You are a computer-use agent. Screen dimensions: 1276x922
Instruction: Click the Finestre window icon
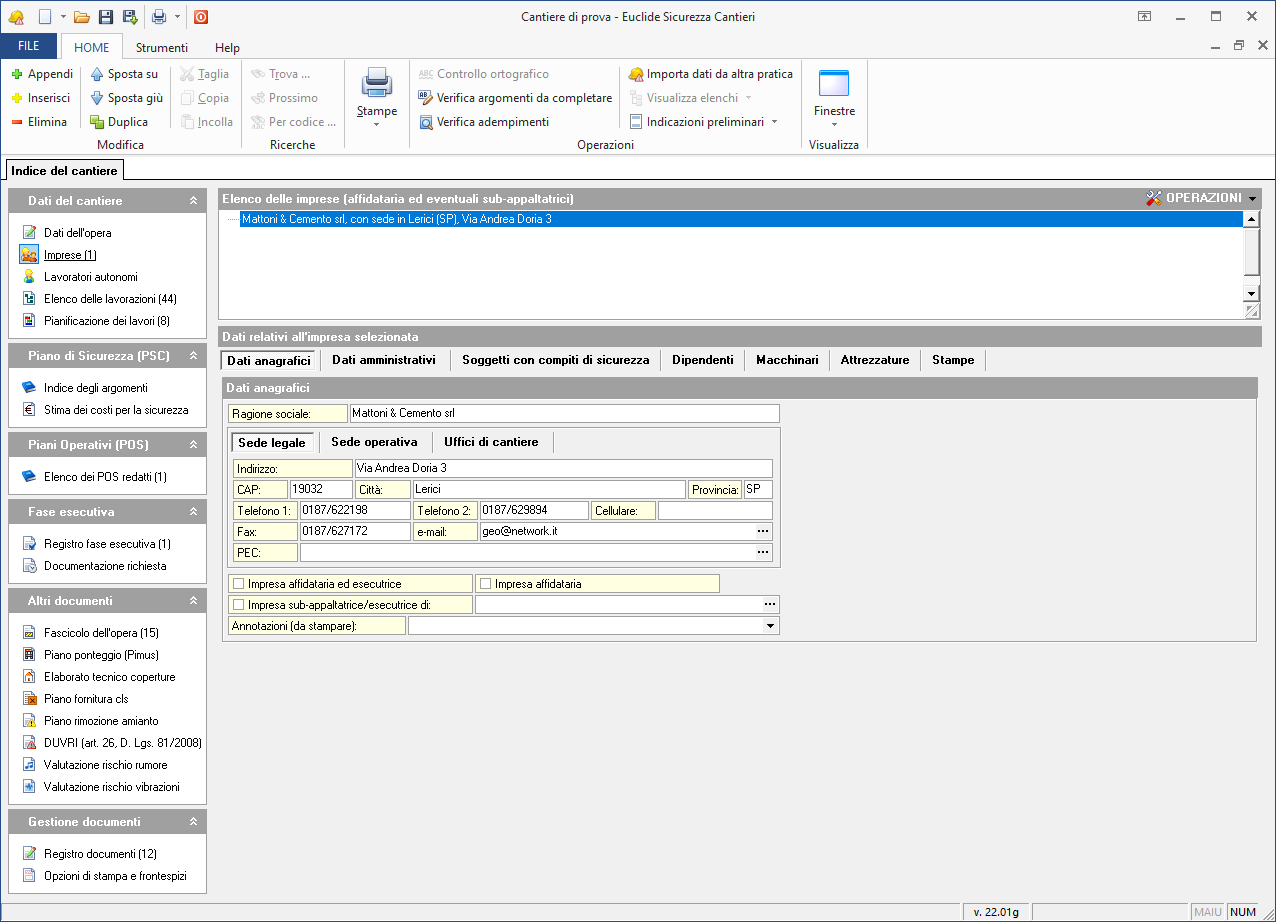[x=833, y=83]
